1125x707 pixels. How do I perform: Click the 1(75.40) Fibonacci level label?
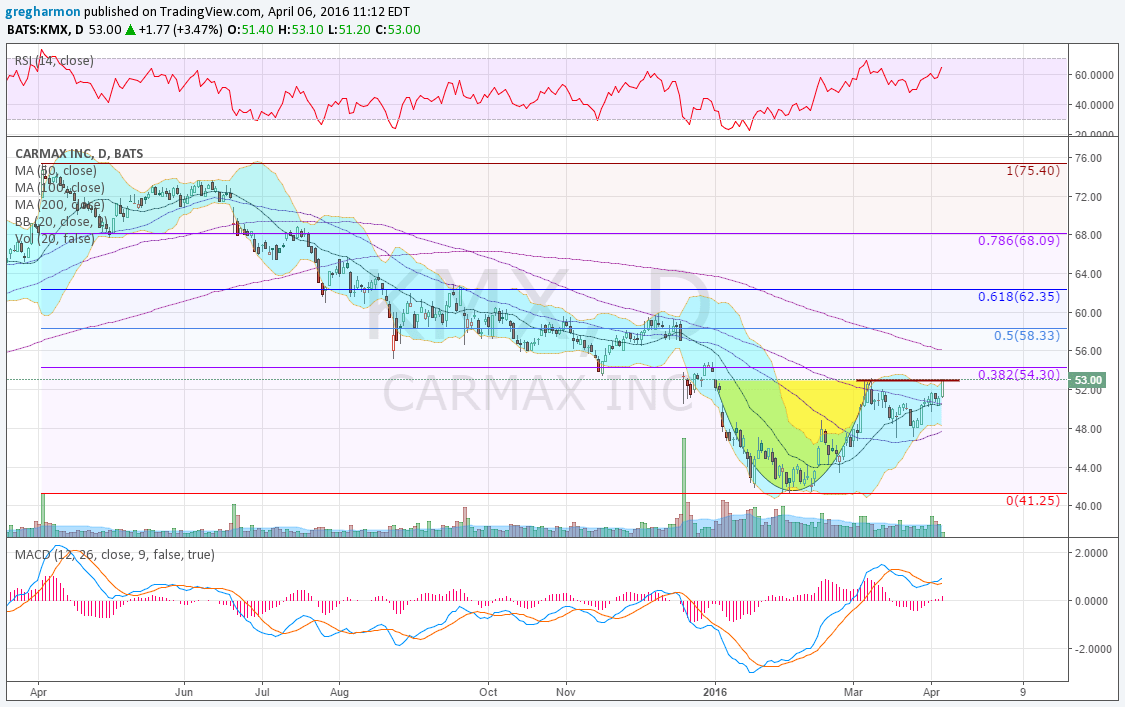1032,171
